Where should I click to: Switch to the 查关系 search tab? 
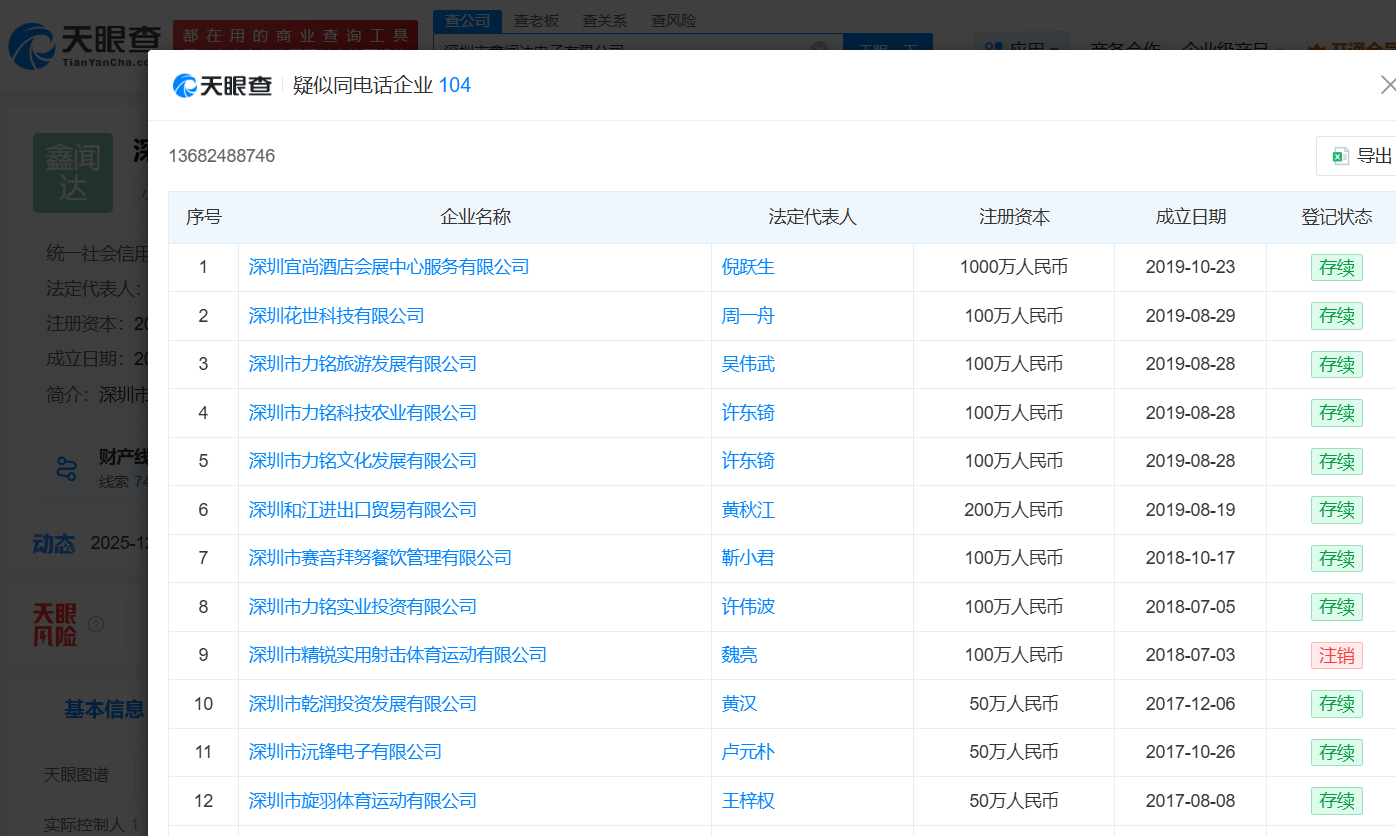pos(604,20)
